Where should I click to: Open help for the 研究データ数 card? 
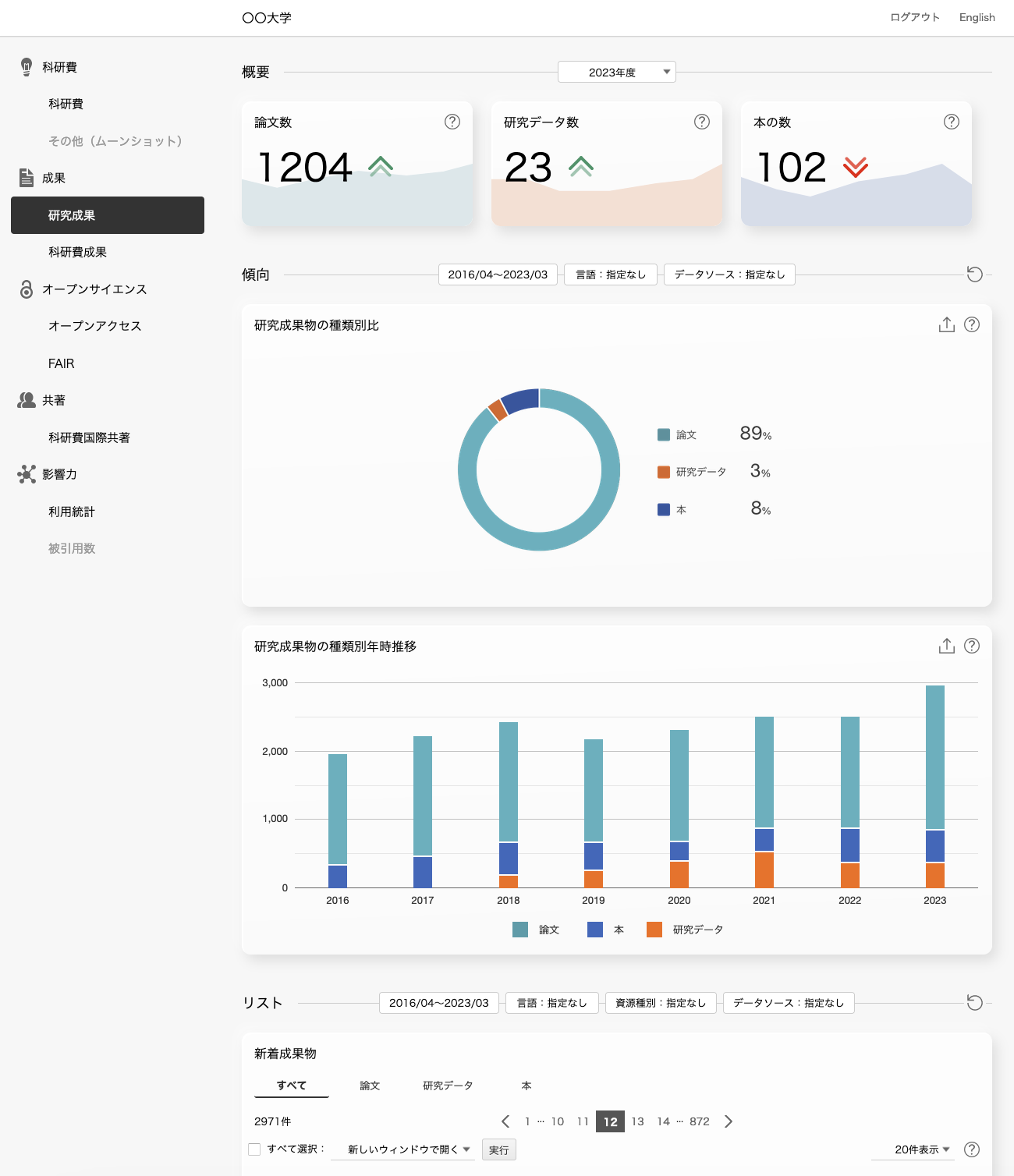click(x=702, y=122)
